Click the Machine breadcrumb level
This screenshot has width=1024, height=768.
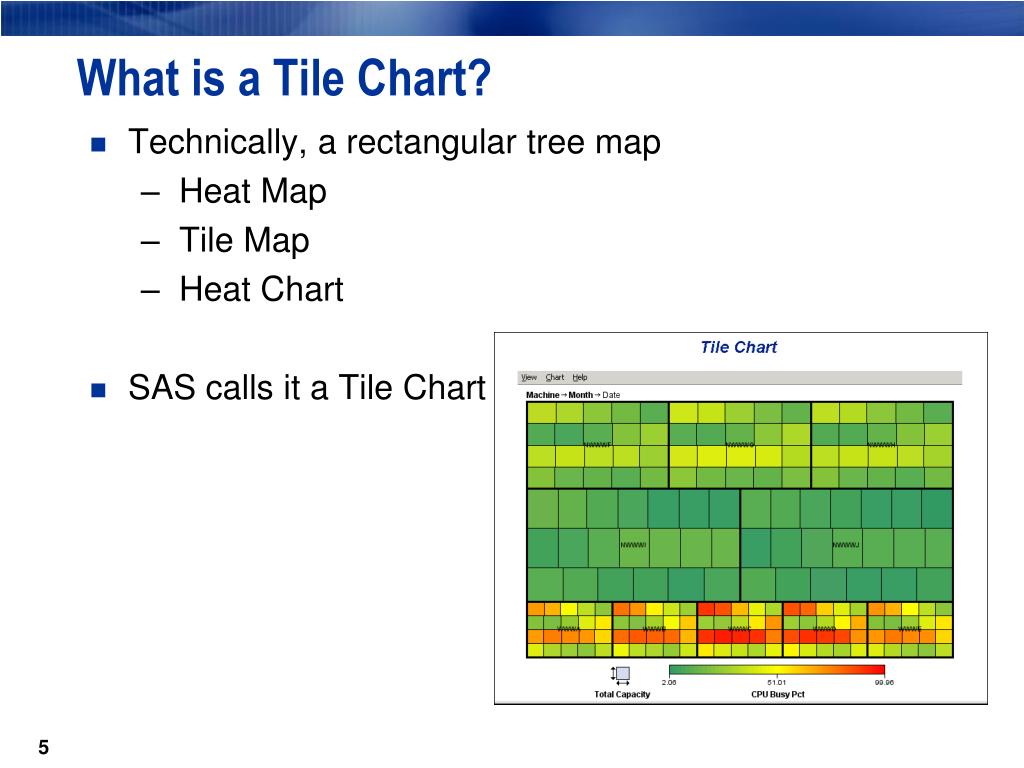(543, 395)
